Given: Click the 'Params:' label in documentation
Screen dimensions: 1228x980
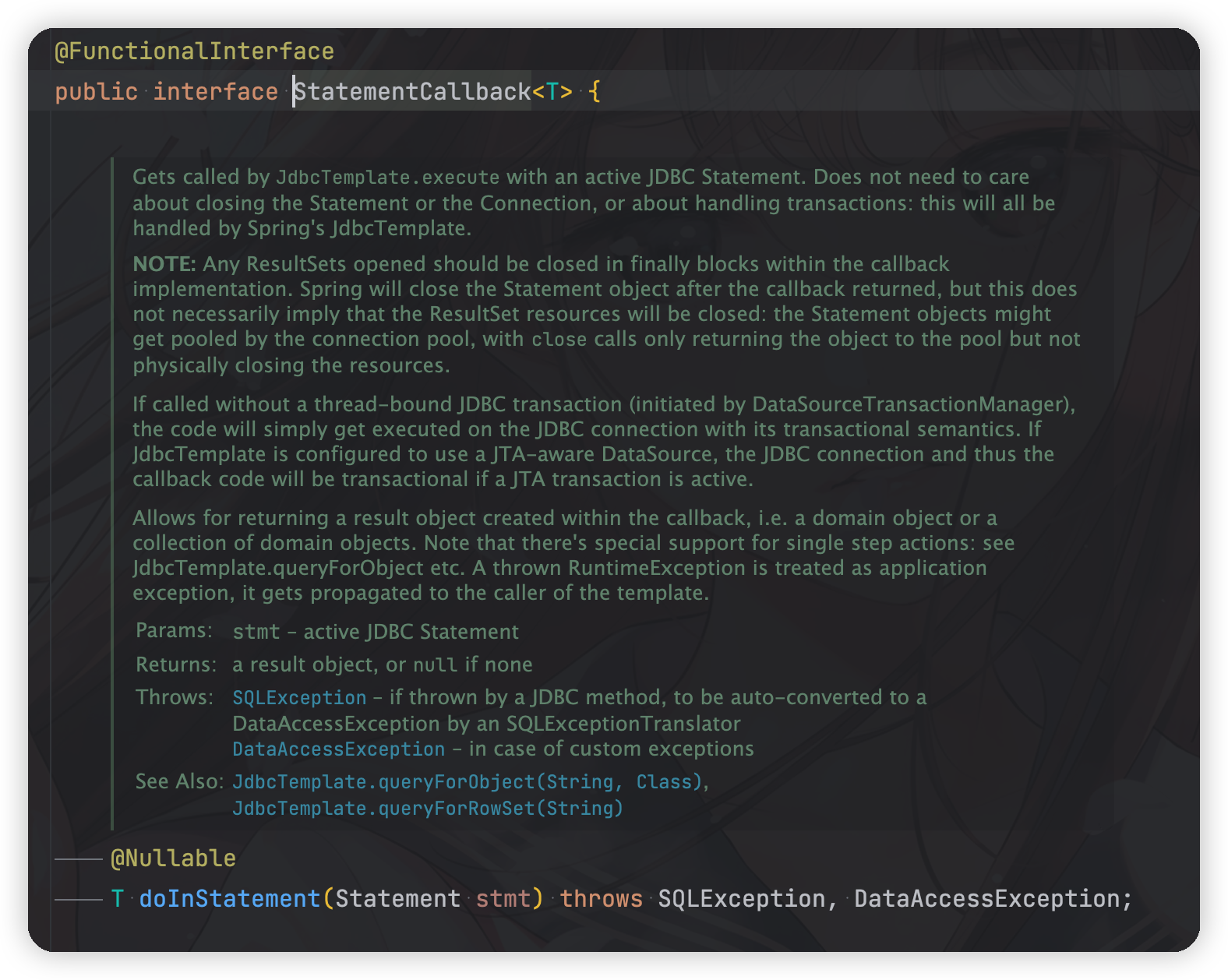Looking at the screenshot, I should tap(175, 630).
